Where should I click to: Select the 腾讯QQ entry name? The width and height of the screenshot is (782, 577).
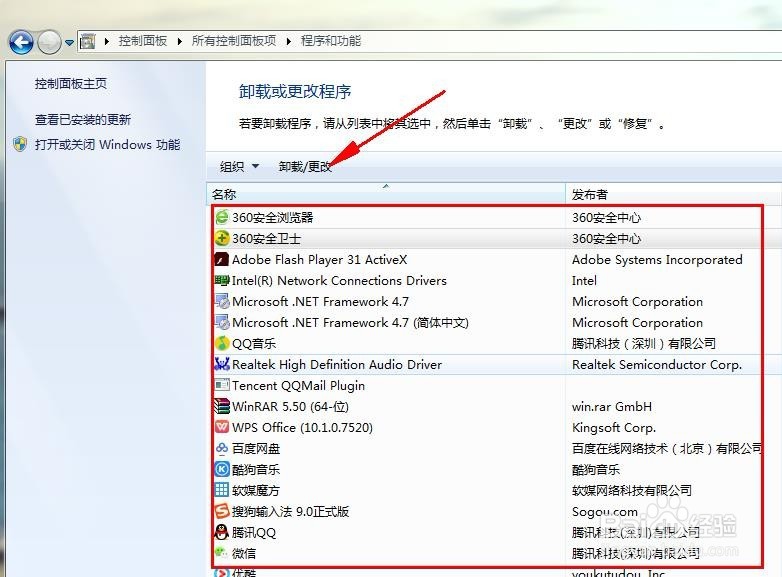point(253,532)
